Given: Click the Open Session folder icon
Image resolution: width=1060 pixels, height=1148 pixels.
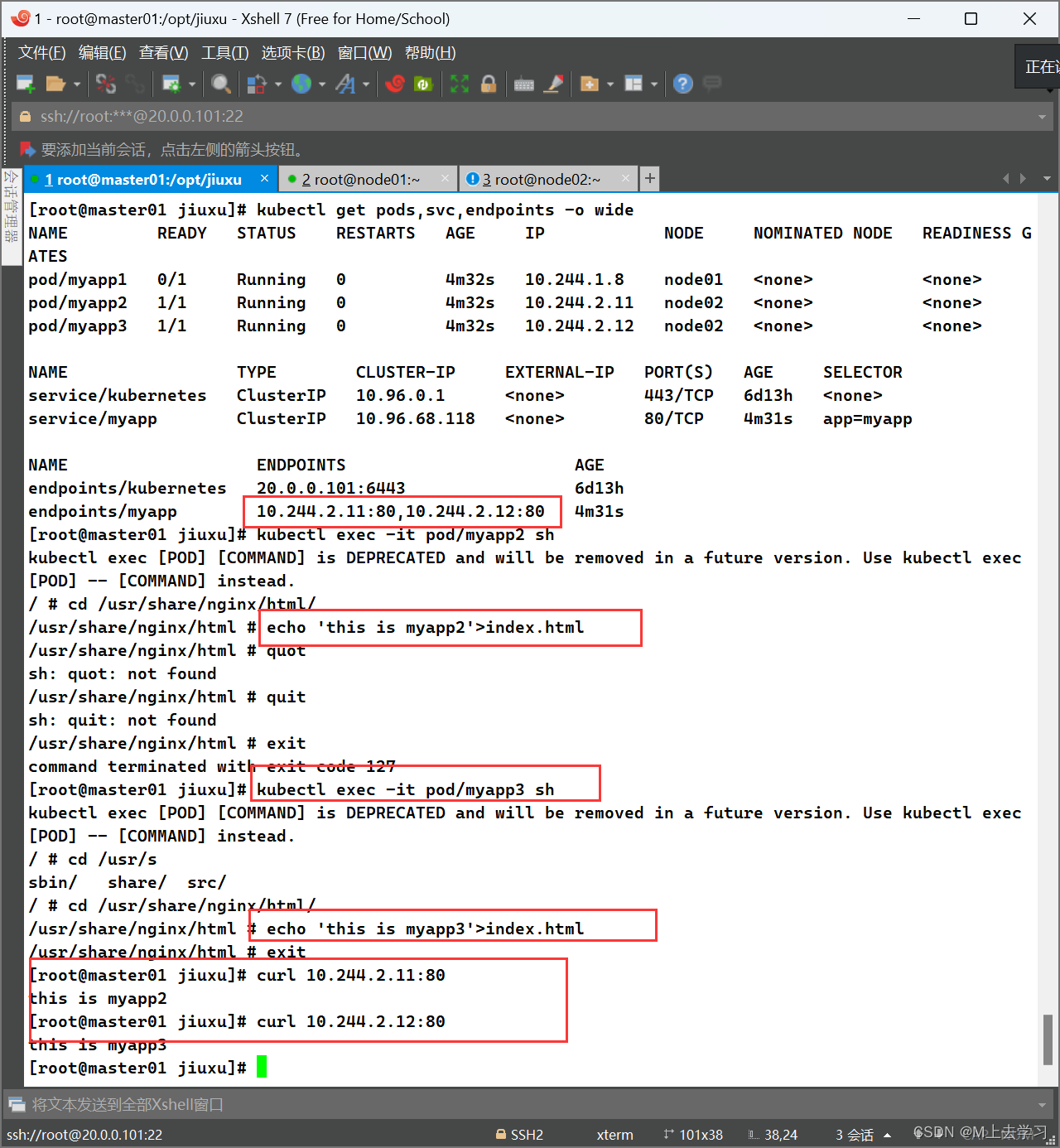Looking at the screenshot, I should [x=55, y=84].
